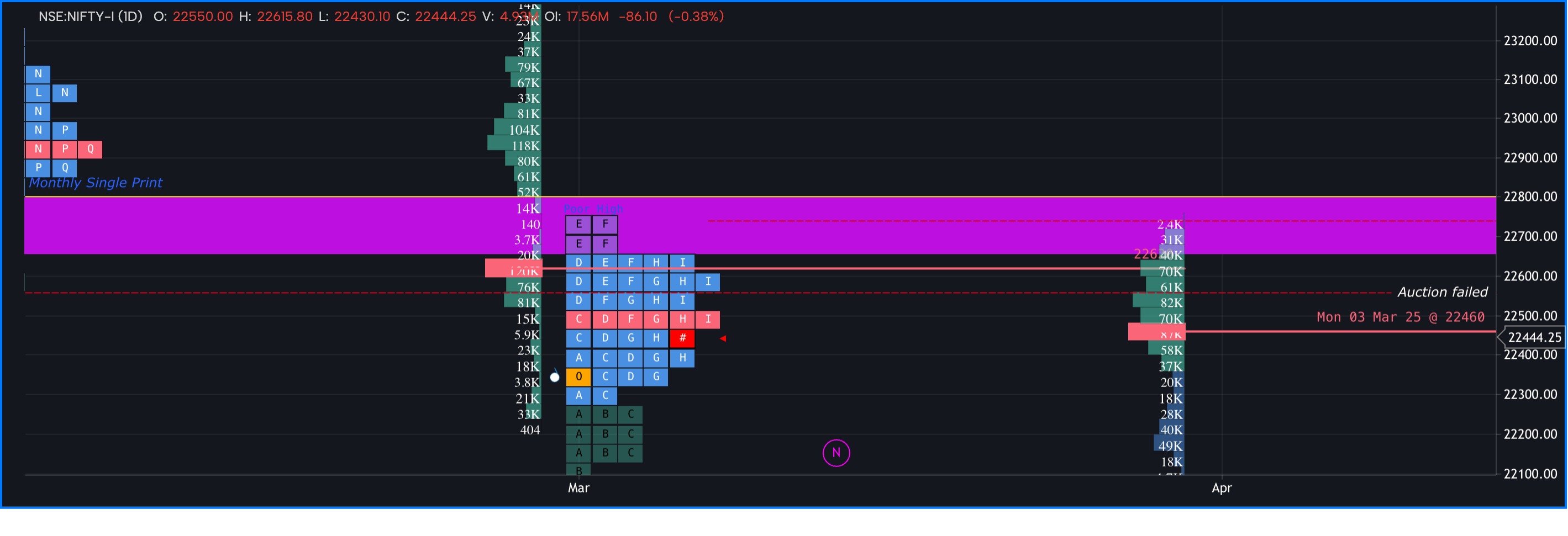This screenshot has height=536, width=1568.
Task: Select the red # TPO block
Action: point(682,338)
